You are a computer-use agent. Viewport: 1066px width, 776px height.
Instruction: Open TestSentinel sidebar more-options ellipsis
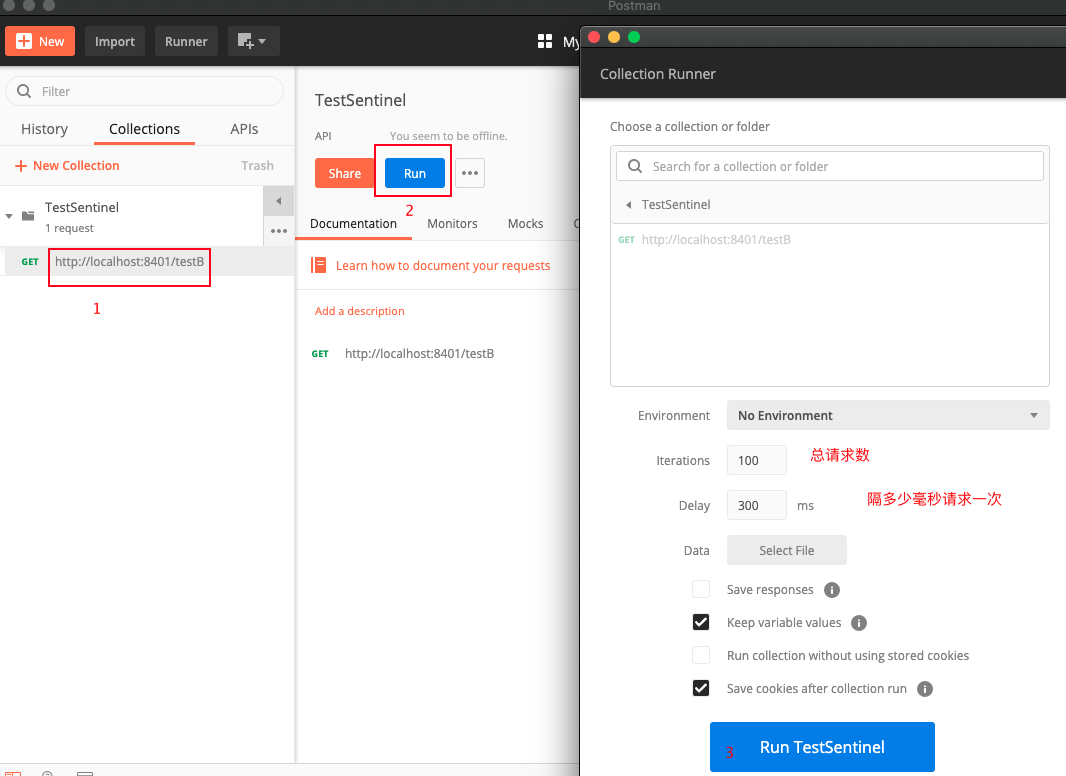tap(279, 231)
